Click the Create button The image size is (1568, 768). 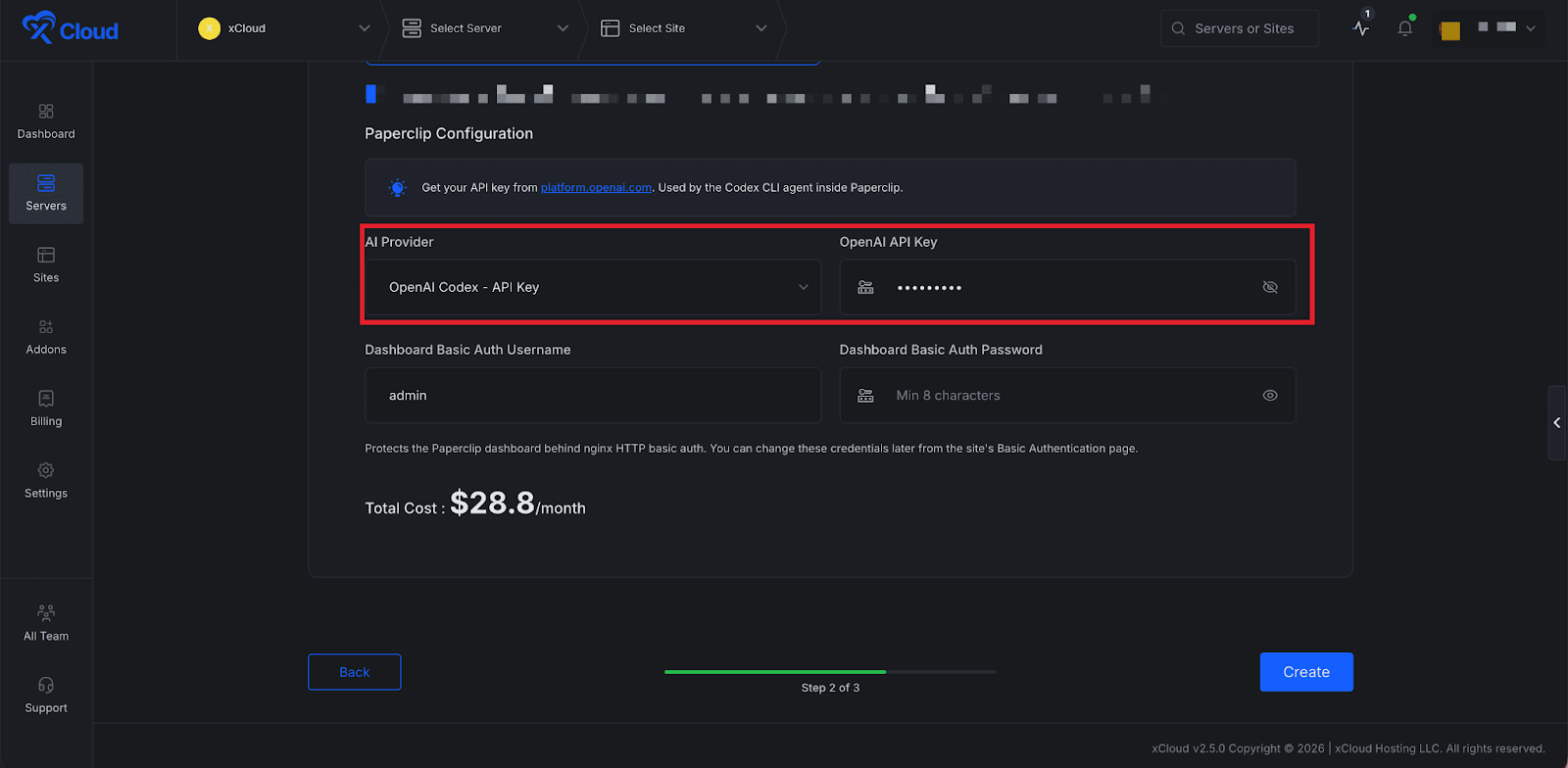pyautogui.click(x=1306, y=672)
